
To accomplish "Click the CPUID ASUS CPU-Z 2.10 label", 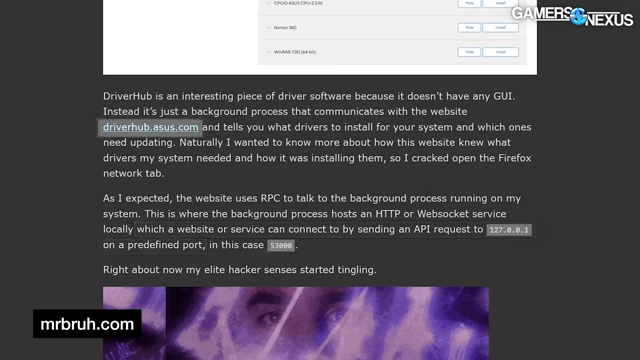I will coord(298,3).
